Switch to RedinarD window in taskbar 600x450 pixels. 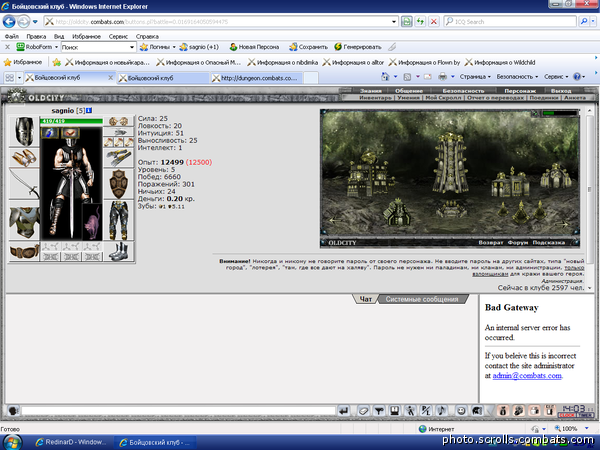click(x=71, y=442)
